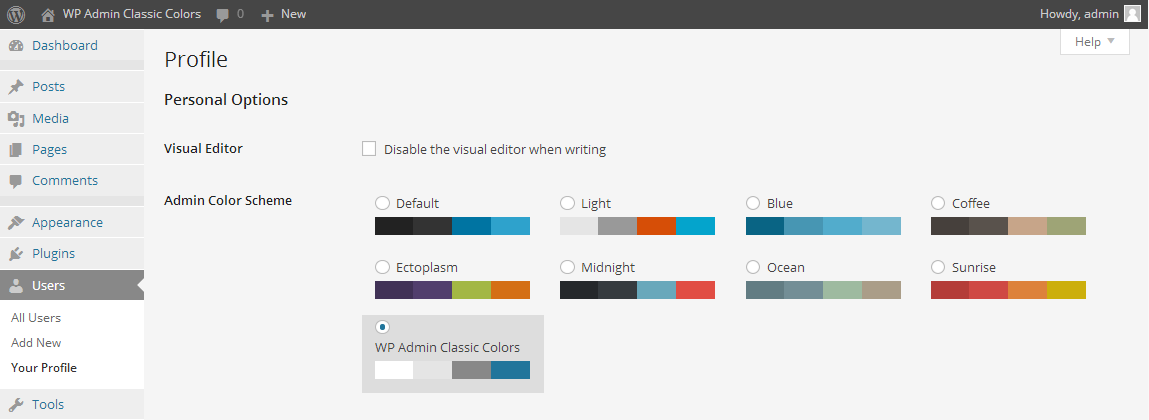The height and width of the screenshot is (420, 1149).
Task: Click the admin avatar icon
Action: click(1132, 14)
